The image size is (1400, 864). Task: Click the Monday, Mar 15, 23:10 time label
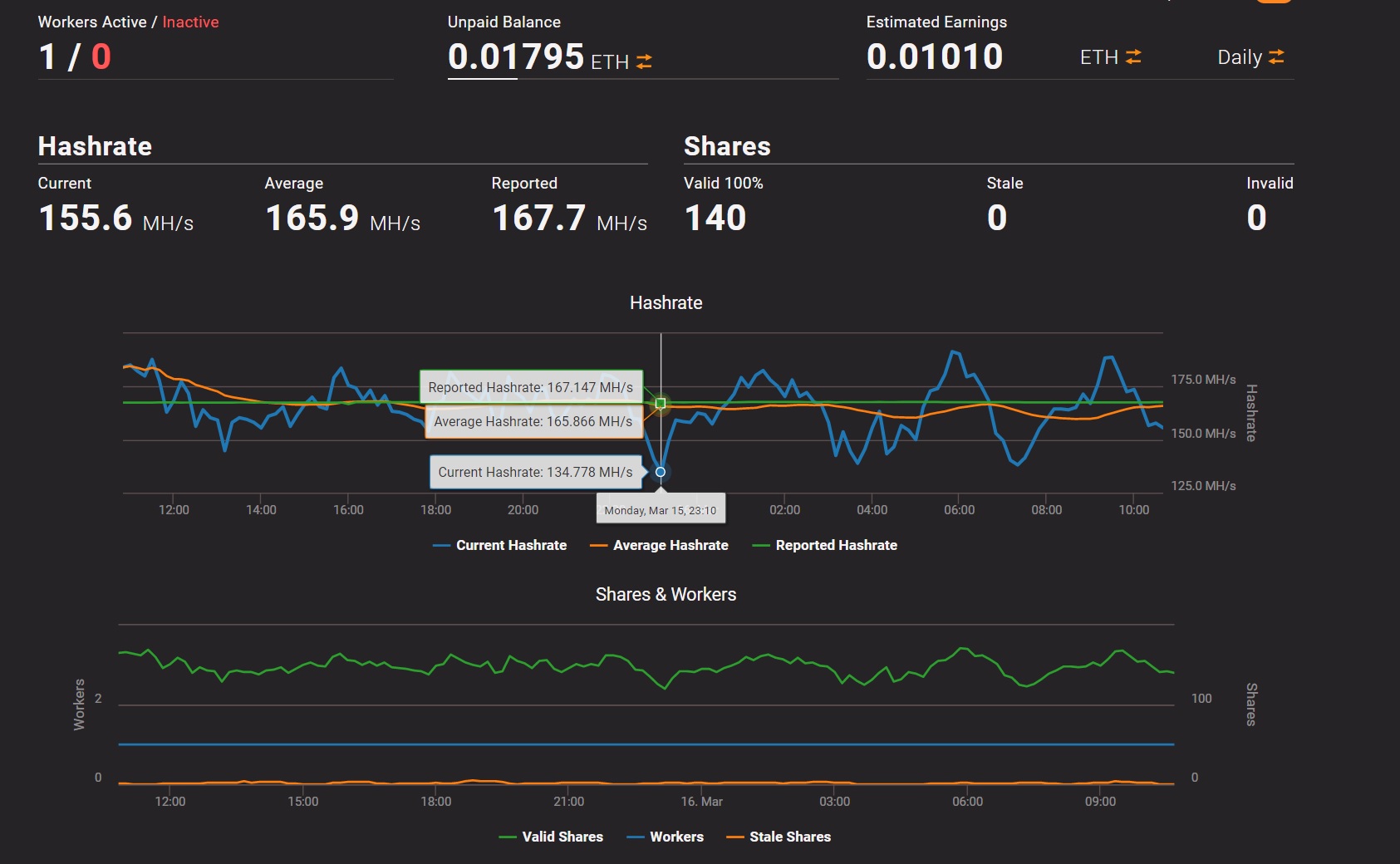661,510
